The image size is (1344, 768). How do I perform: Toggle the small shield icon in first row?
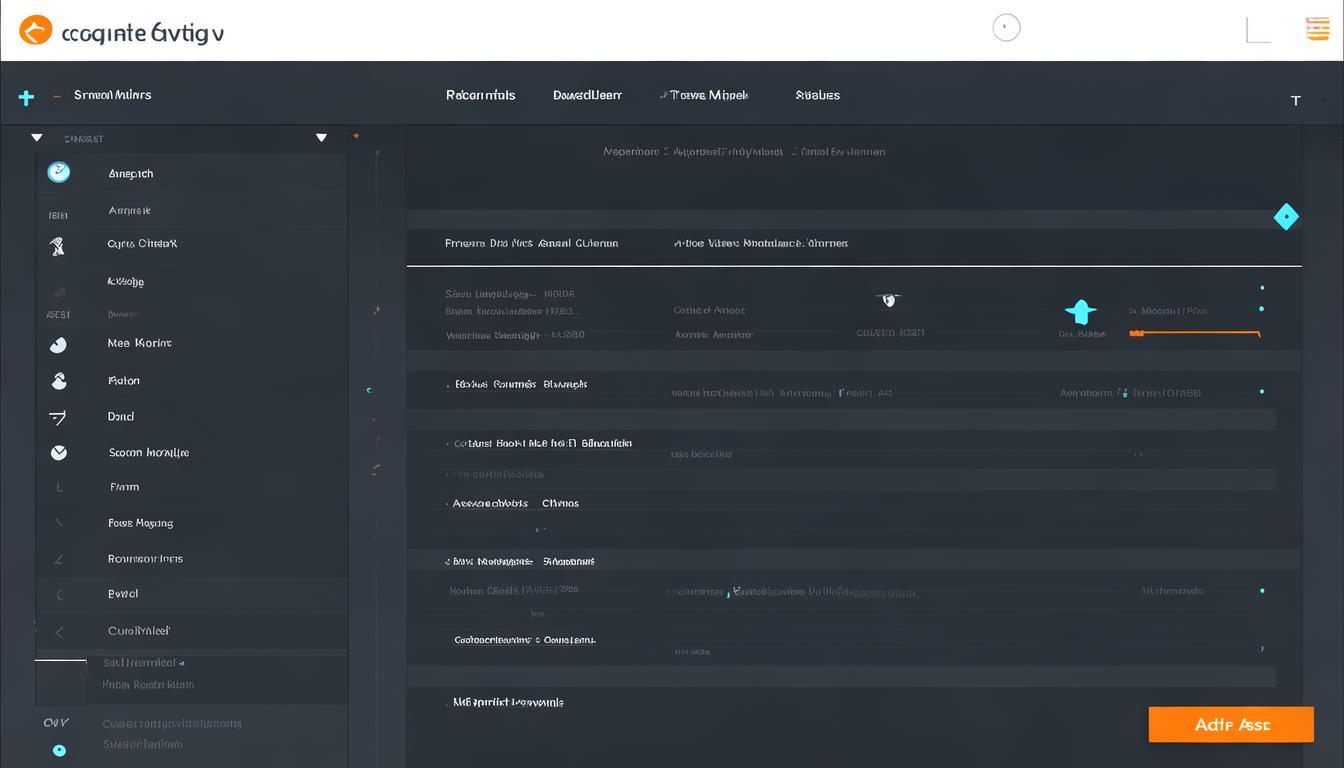click(888, 299)
